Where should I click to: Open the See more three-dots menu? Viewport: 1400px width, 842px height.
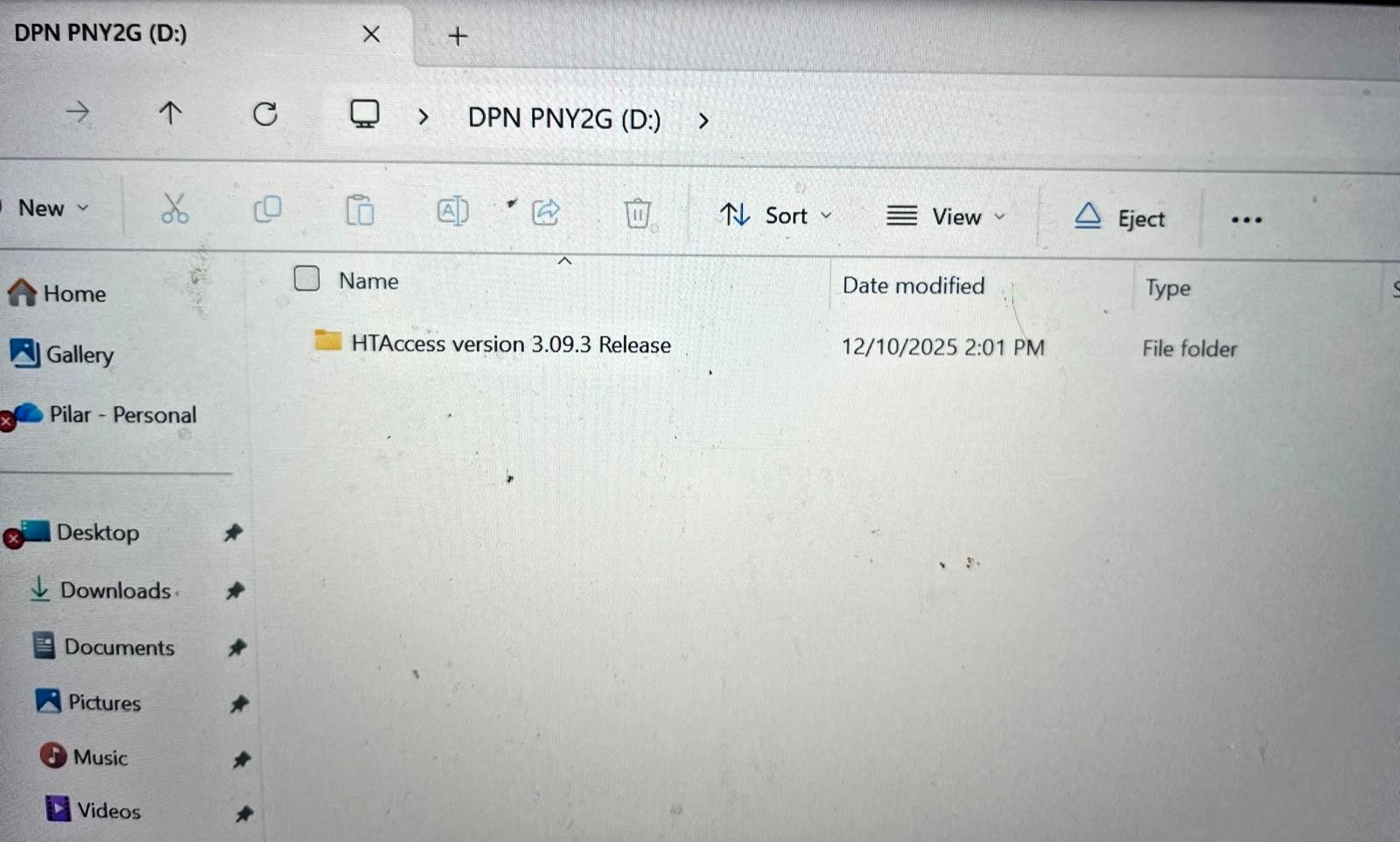point(1246,220)
